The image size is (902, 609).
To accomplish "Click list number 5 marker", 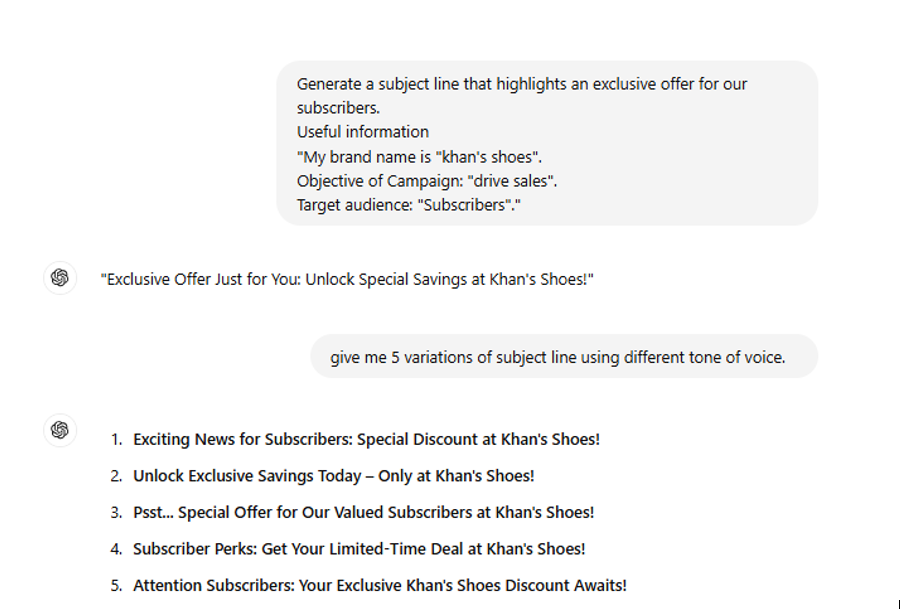I will [116, 586].
